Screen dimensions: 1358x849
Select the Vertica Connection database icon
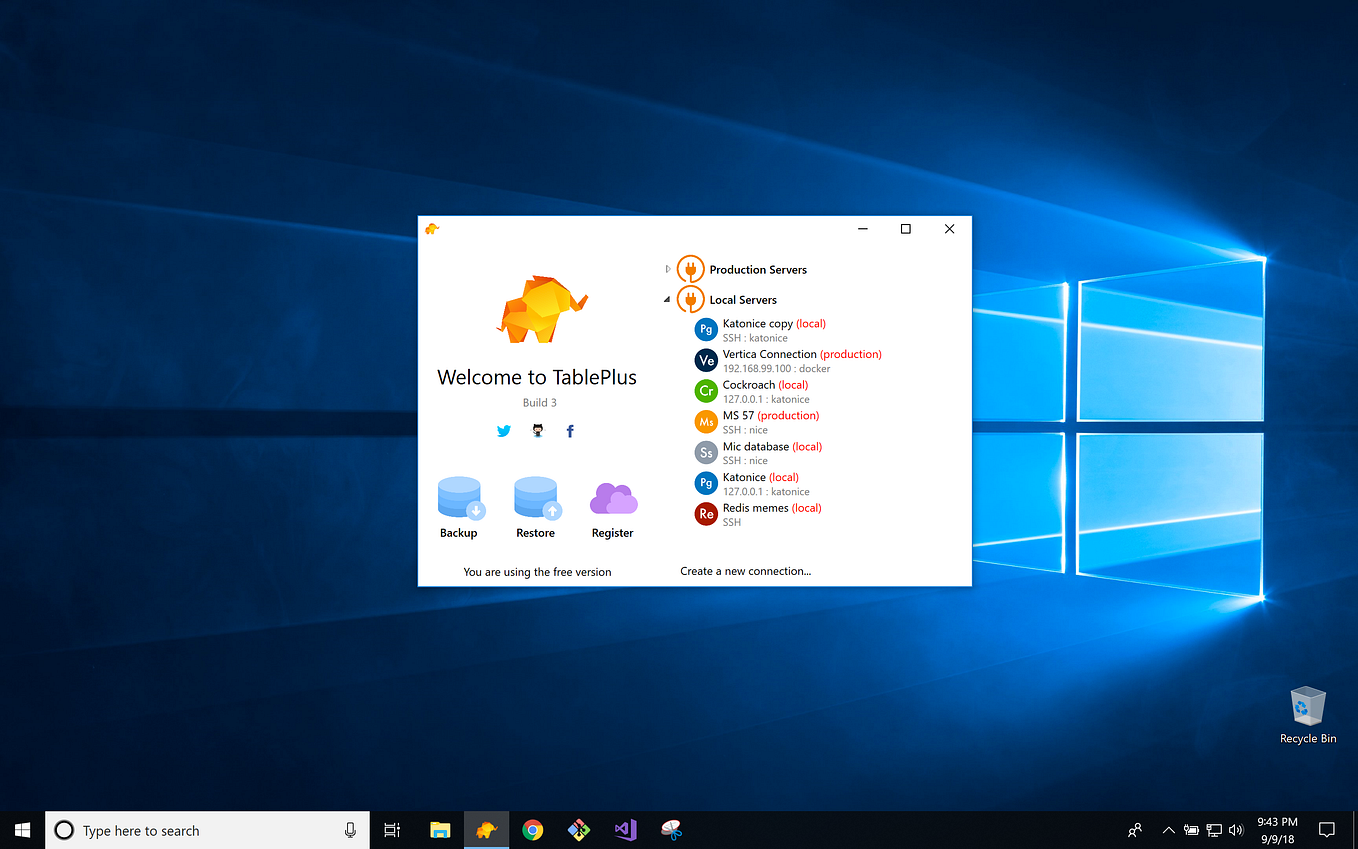(x=706, y=360)
